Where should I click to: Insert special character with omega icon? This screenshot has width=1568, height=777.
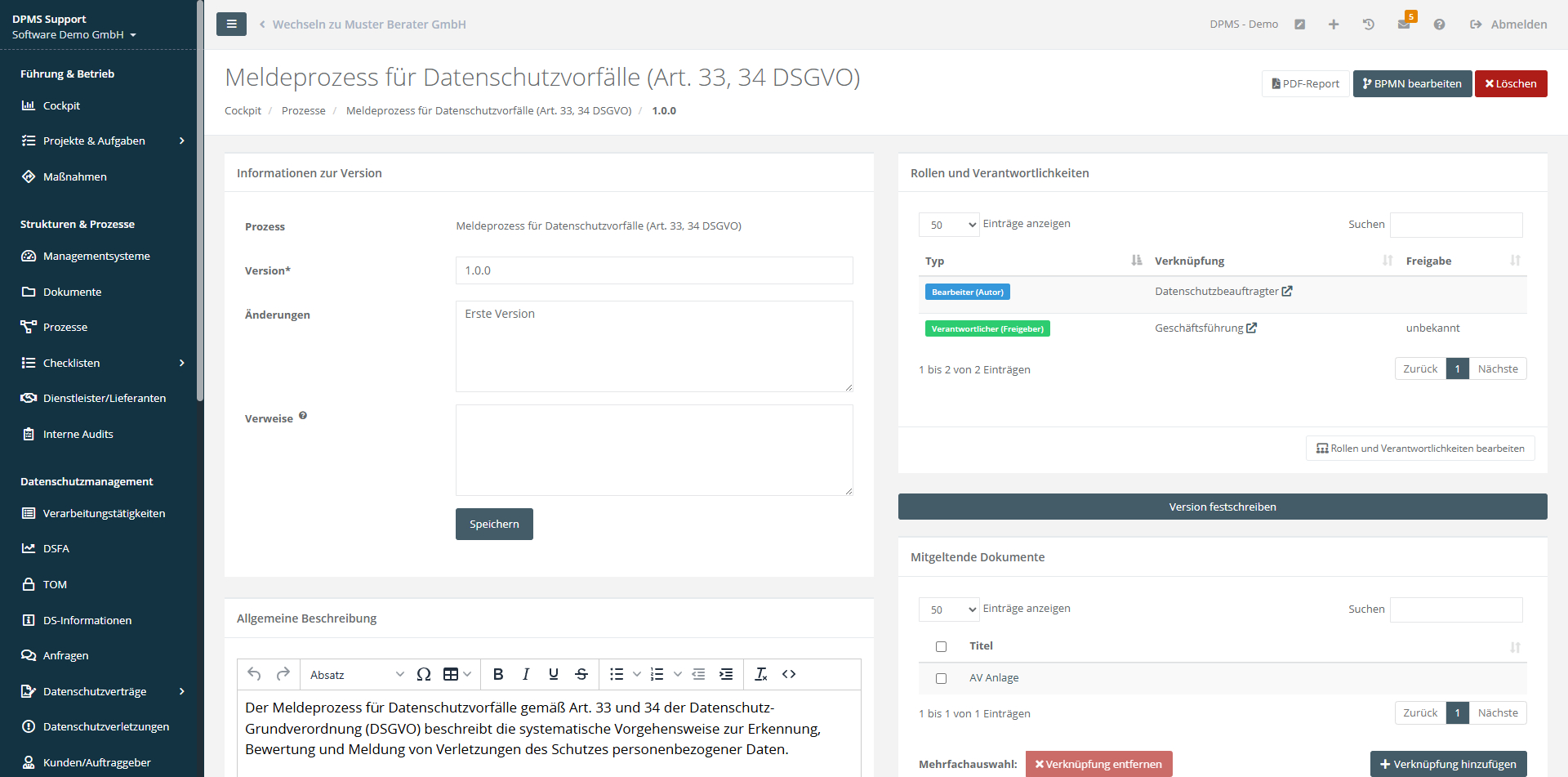tap(423, 674)
